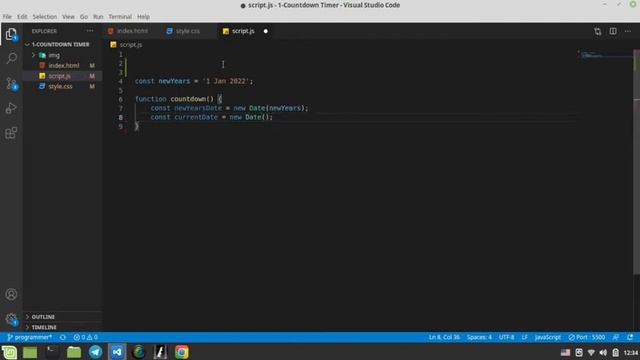The image size is (640, 360).
Task: Open the terminal from the taskbar
Action: pyautogui.click(x=52, y=352)
